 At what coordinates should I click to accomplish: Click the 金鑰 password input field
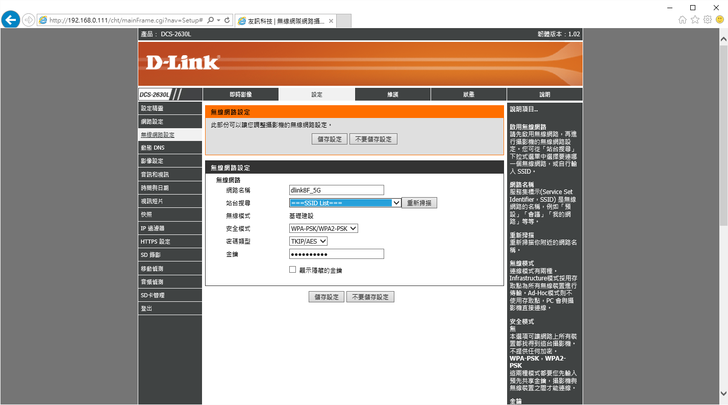[x=335, y=254]
